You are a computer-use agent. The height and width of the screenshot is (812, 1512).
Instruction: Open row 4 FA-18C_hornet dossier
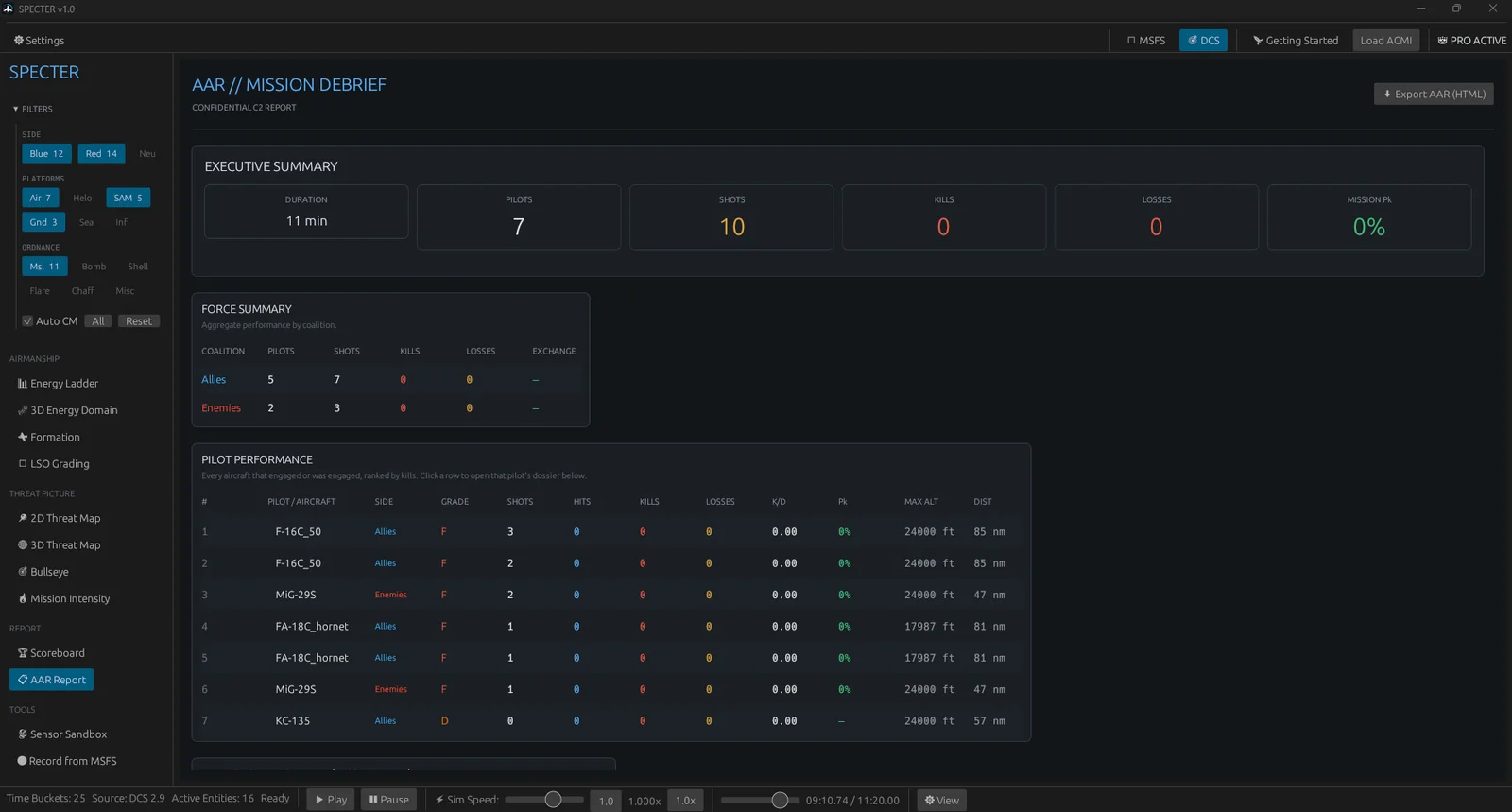[610, 627]
